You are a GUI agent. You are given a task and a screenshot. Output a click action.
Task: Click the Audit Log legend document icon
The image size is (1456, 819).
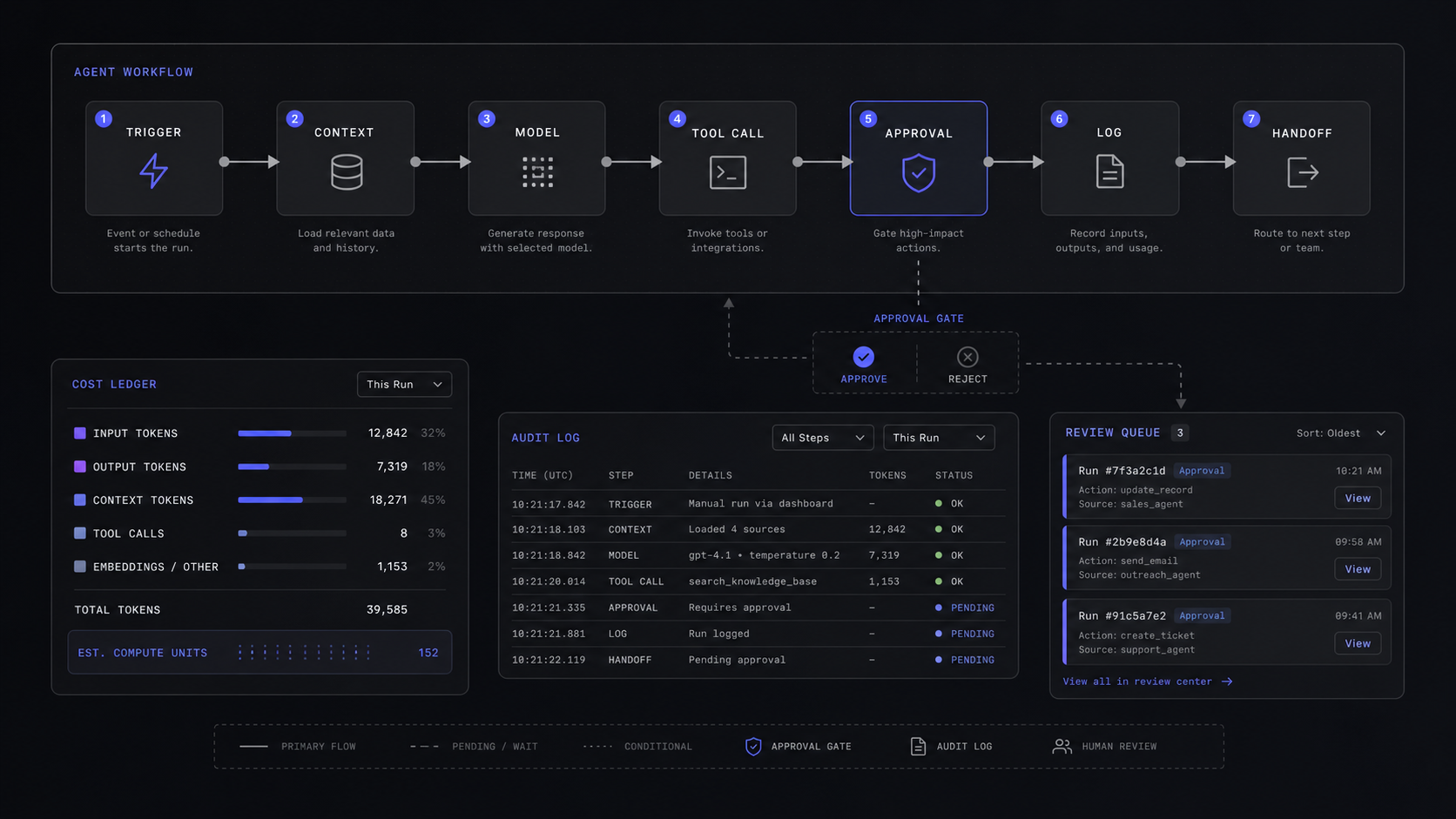(918, 746)
